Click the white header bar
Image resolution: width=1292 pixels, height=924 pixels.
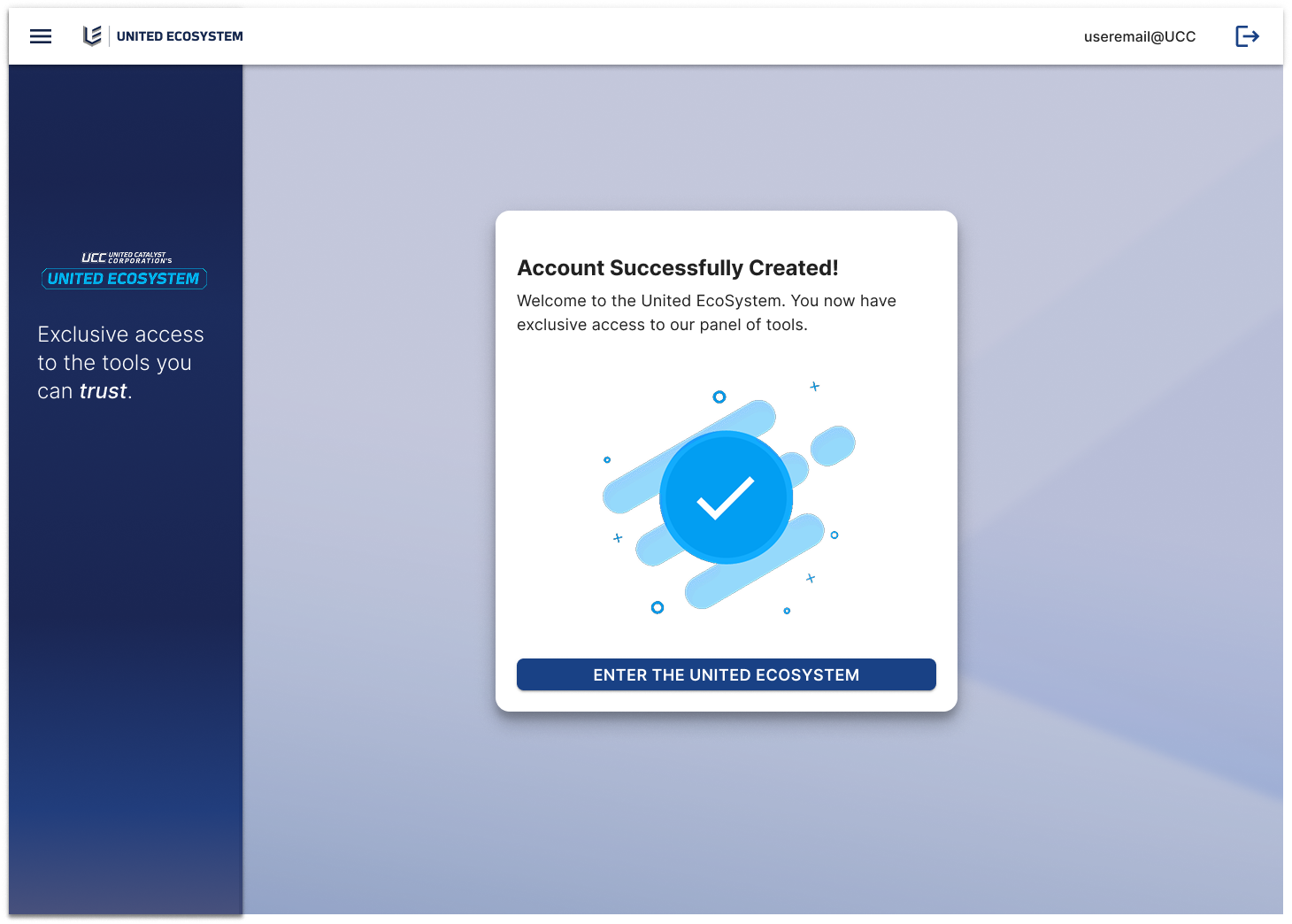tap(646, 36)
